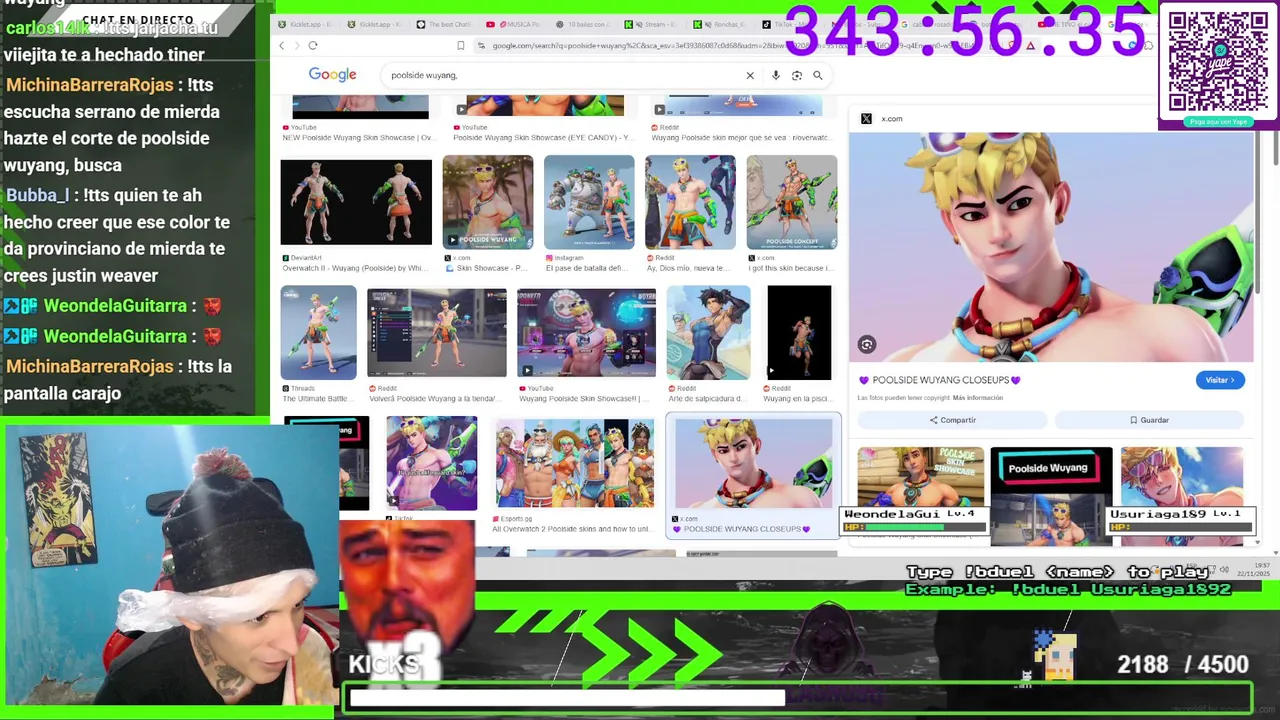Open the Esports.gg all Poolside skins thumbnail
Image resolution: width=1280 pixels, height=720 pixels.
click(x=574, y=463)
